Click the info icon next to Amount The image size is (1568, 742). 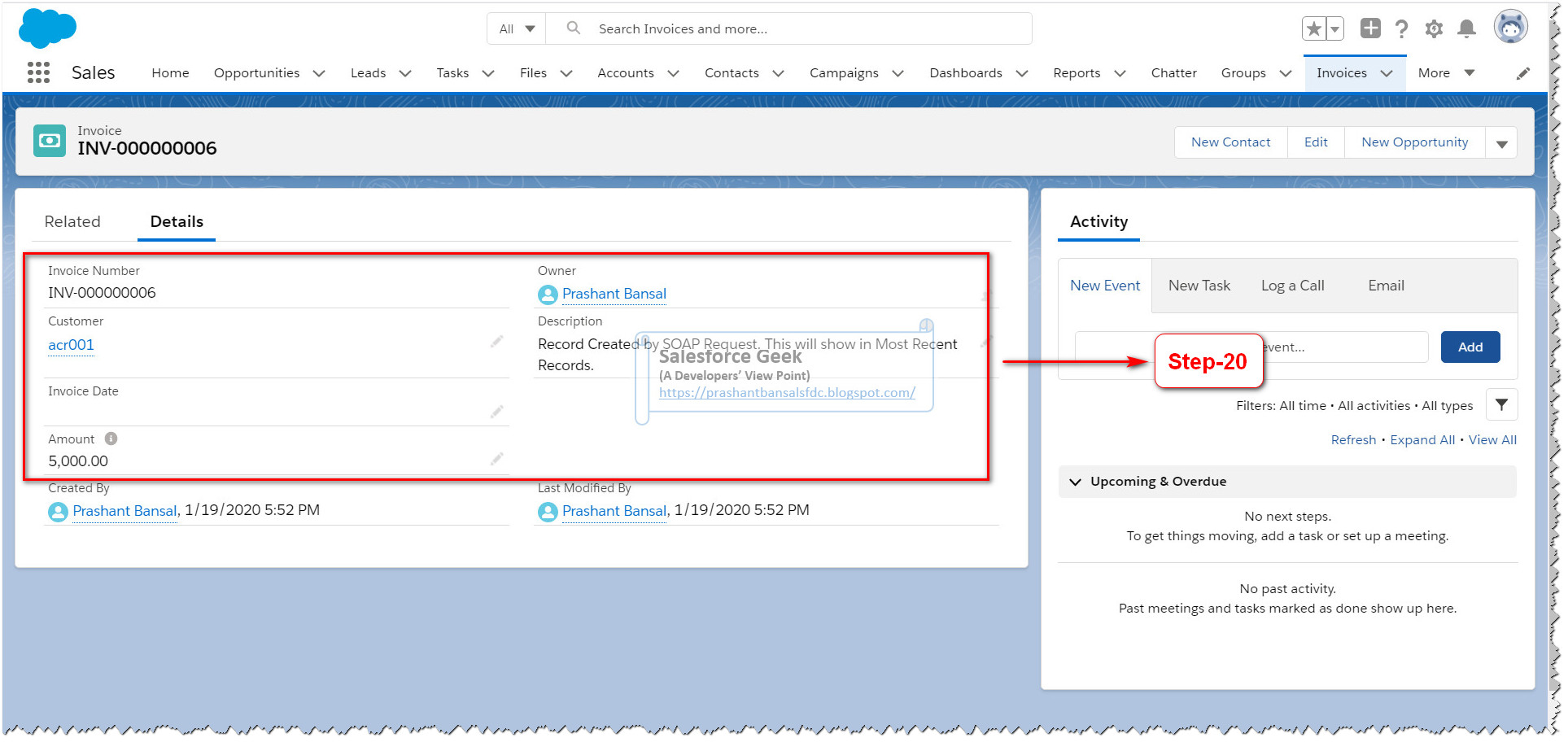point(111,439)
